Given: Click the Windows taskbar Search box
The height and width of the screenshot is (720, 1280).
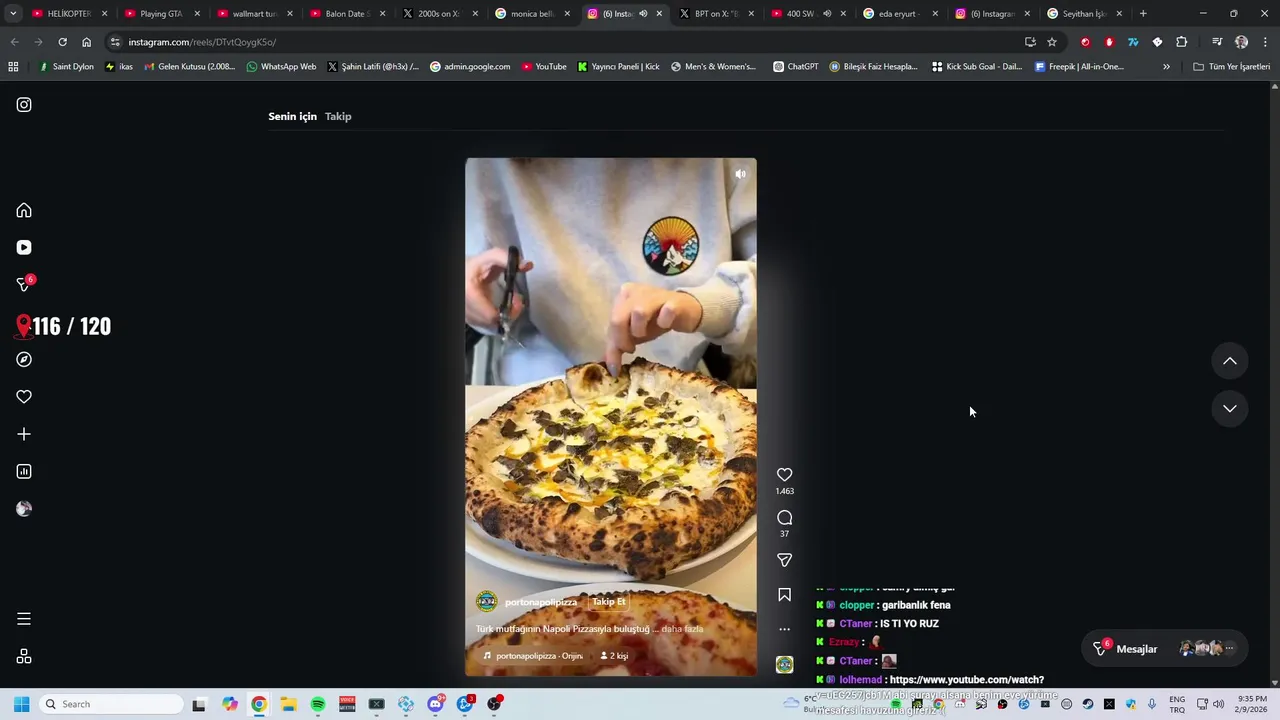Looking at the screenshot, I should pyautogui.click(x=110, y=704).
